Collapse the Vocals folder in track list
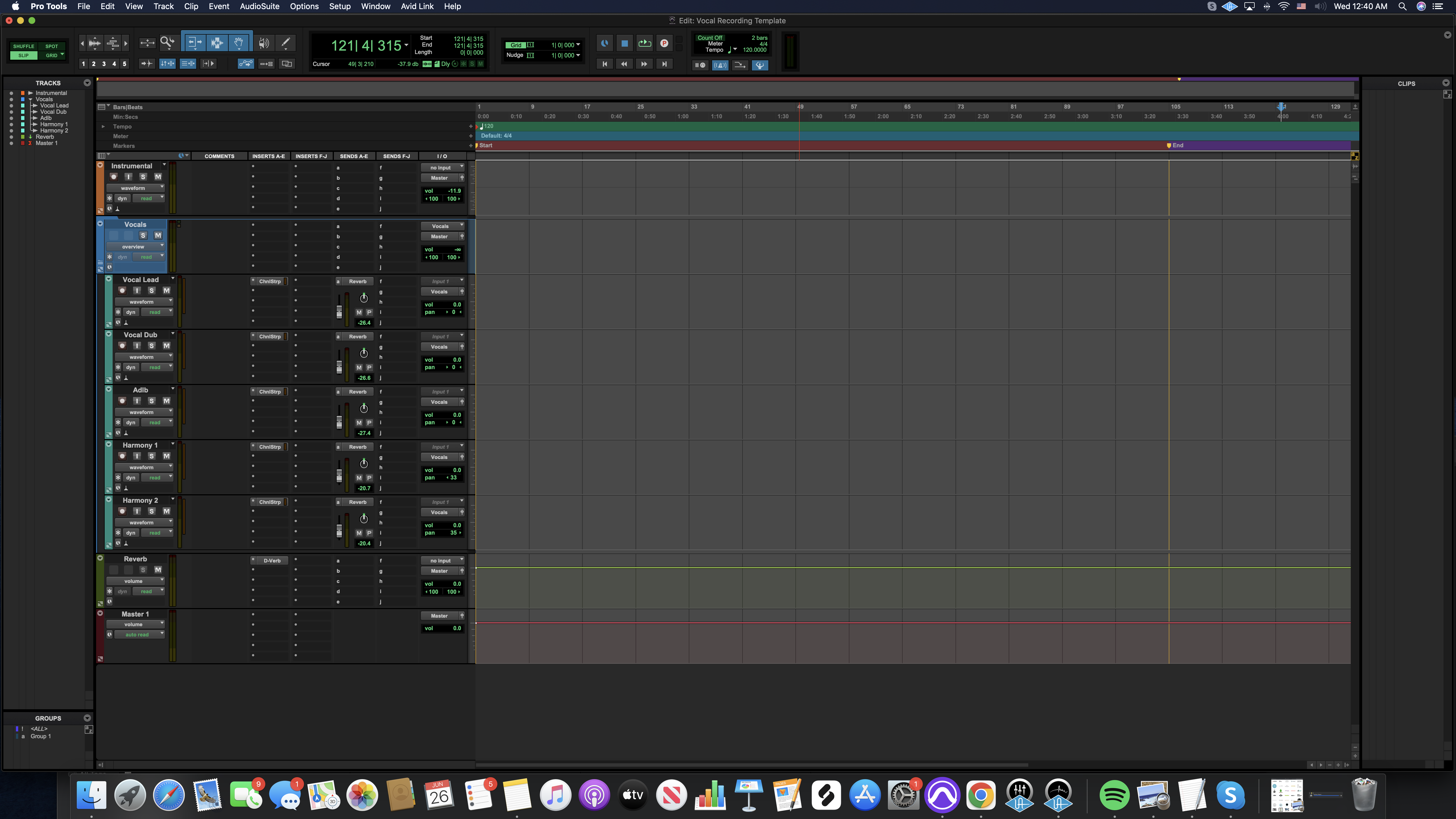 (x=30, y=100)
